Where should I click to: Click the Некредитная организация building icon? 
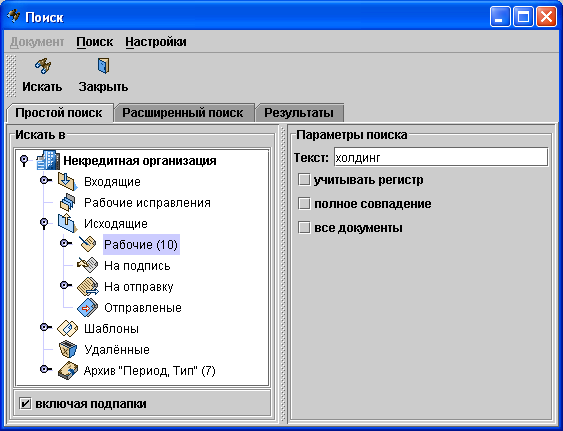48,160
